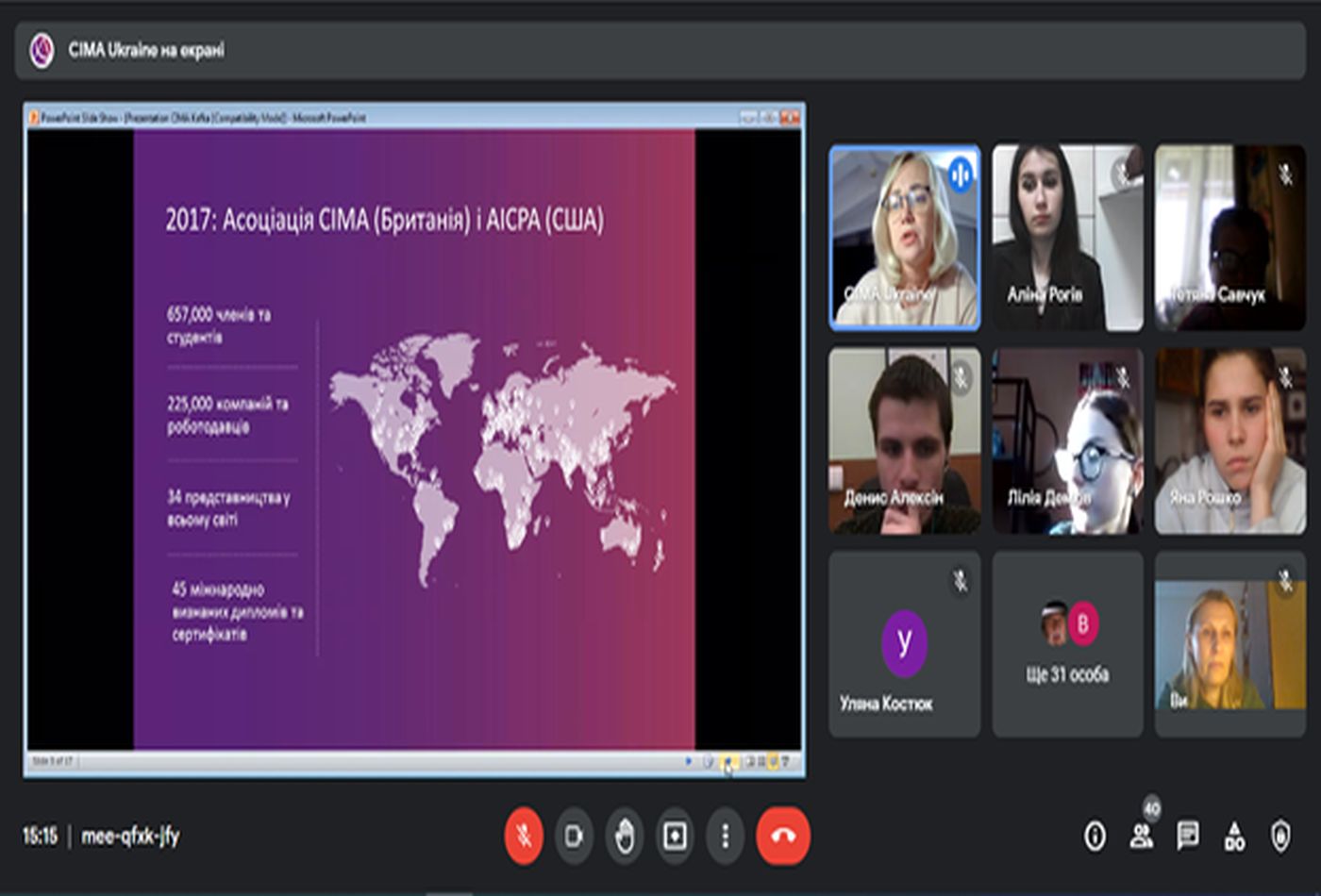
Task: Toggle the camera button in the call controls
Action: tap(574, 836)
